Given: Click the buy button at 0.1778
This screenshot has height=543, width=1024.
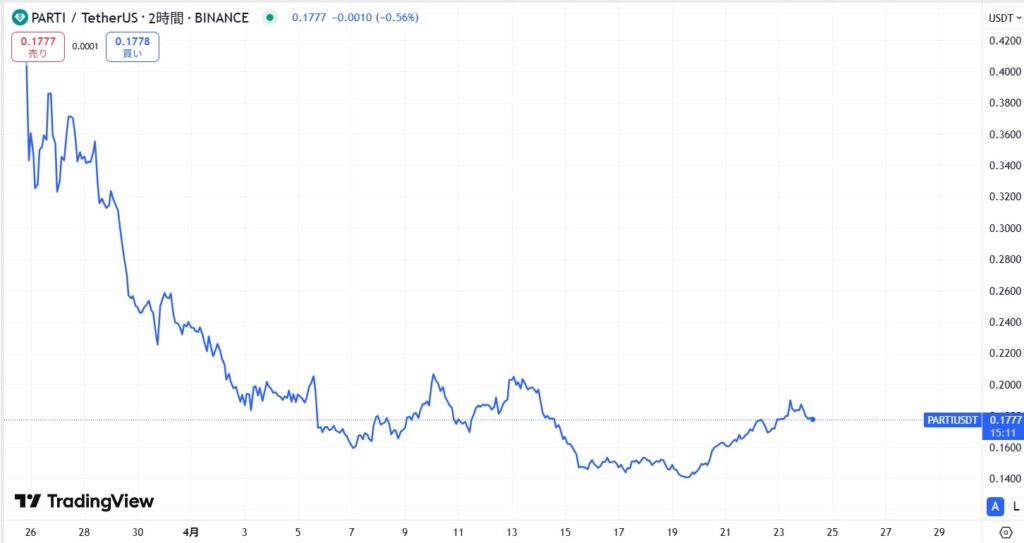Looking at the screenshot, I should (133, 47).
